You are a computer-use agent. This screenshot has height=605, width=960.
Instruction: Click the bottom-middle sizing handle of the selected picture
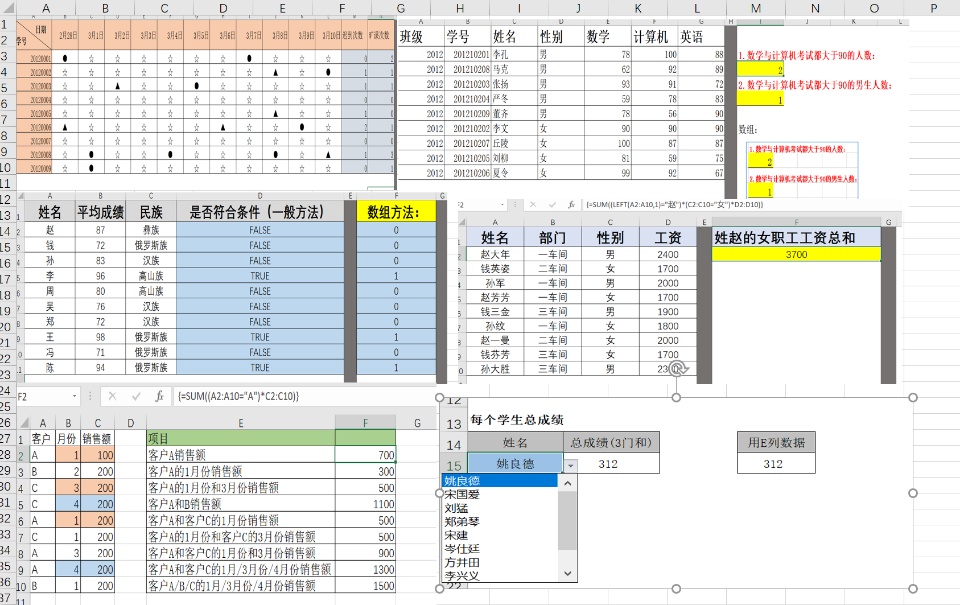[676, 588]
